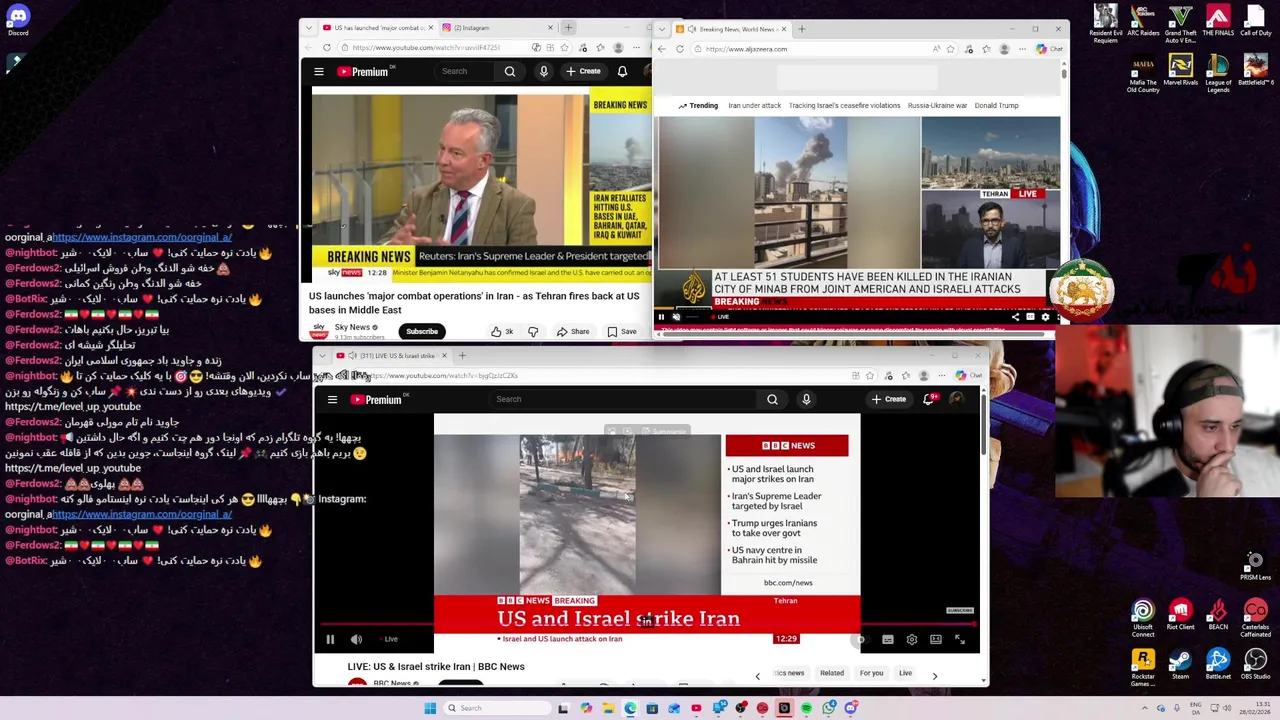Screen dimensions: 1280x720
Task: Select the For you chip
Action: pyautogui.click(x=871, y=673)
